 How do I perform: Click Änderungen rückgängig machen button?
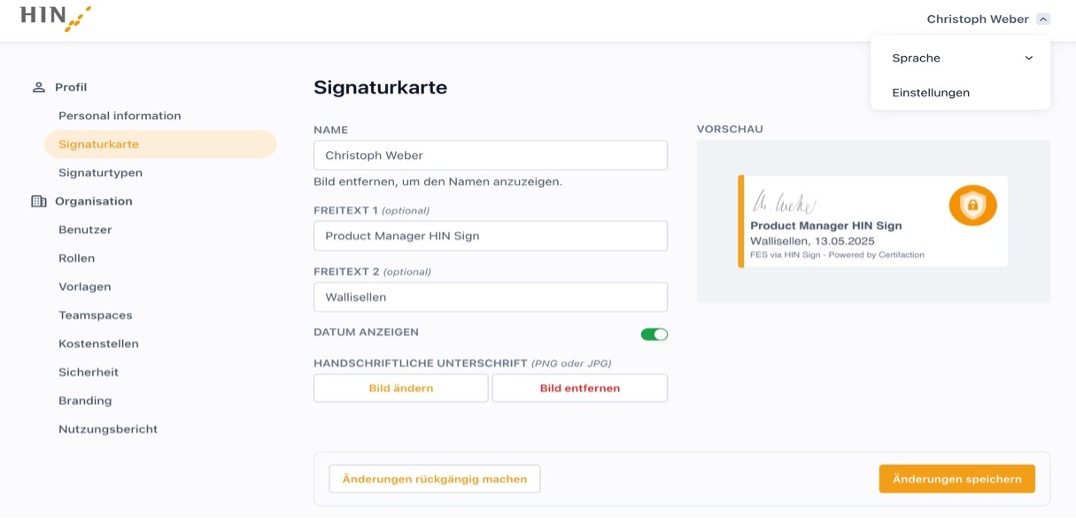click(434, 479)
